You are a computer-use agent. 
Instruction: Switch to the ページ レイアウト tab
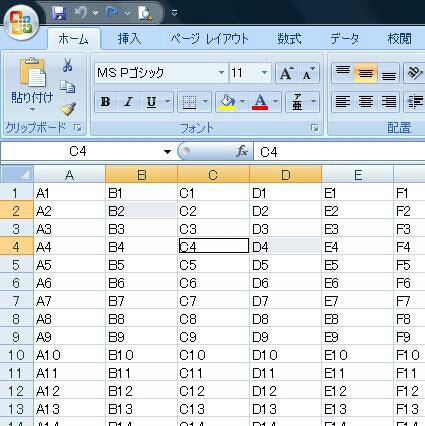[x=209, y=39]
